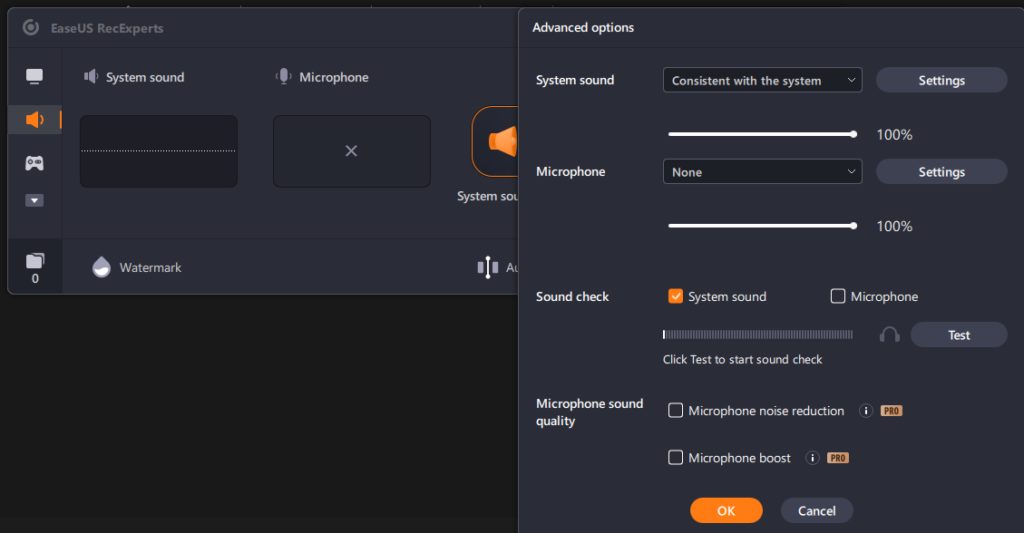Select the game recording controller icon
This screenshot has height=533, width=1024.
(35, 163)
